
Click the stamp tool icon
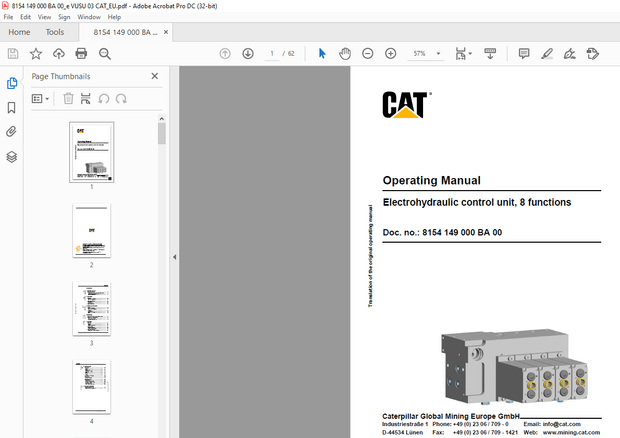593,53
